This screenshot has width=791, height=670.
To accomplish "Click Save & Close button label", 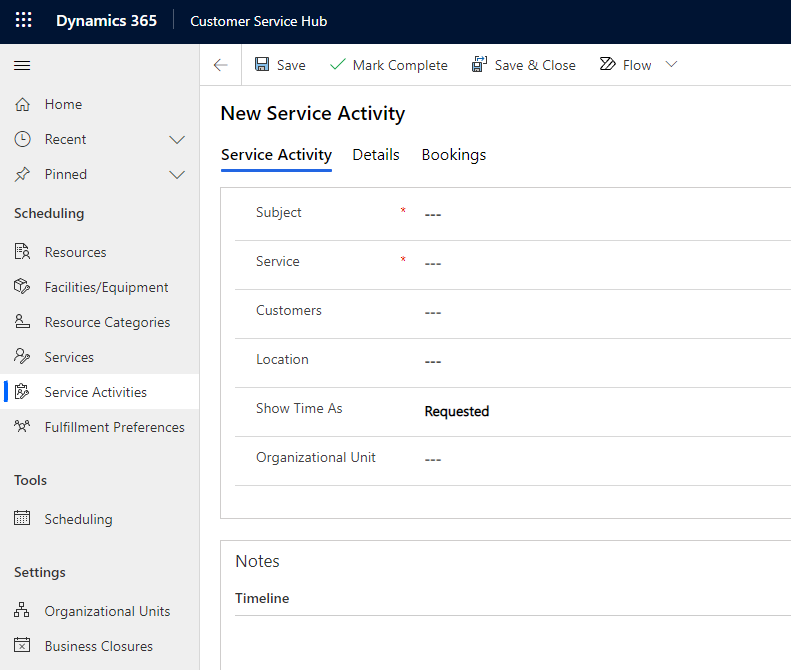I will (535, 65).
